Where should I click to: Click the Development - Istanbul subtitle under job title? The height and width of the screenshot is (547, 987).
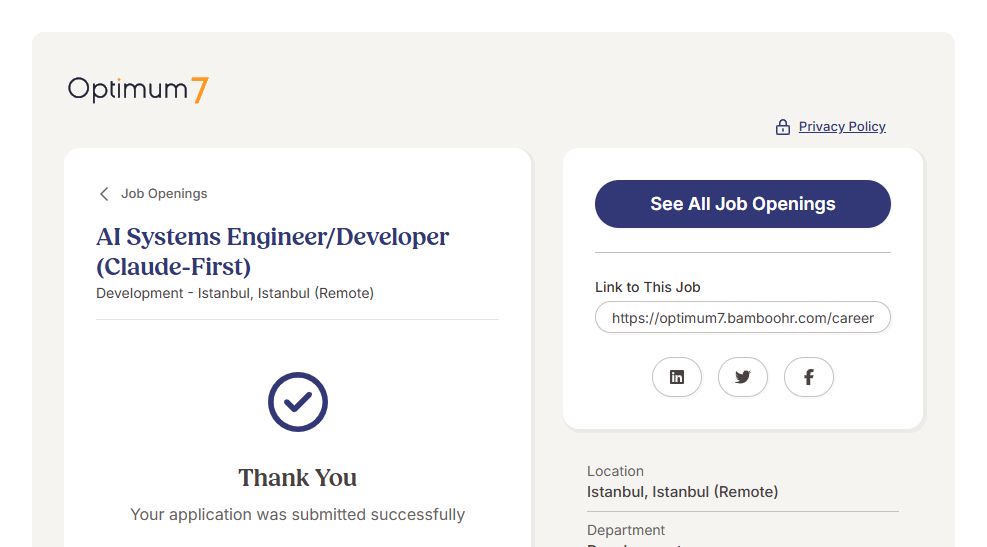[235, 294]
